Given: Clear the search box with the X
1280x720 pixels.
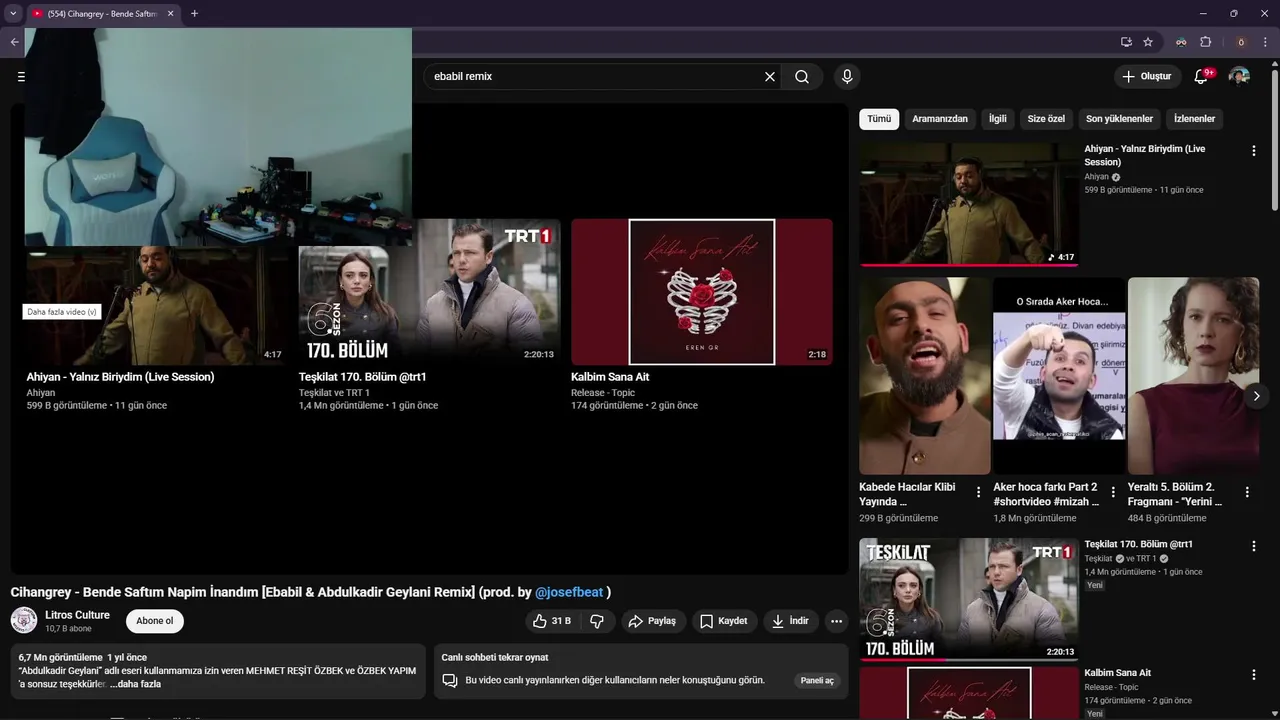Looking at the screenshot, I should [x=770, y=76].
